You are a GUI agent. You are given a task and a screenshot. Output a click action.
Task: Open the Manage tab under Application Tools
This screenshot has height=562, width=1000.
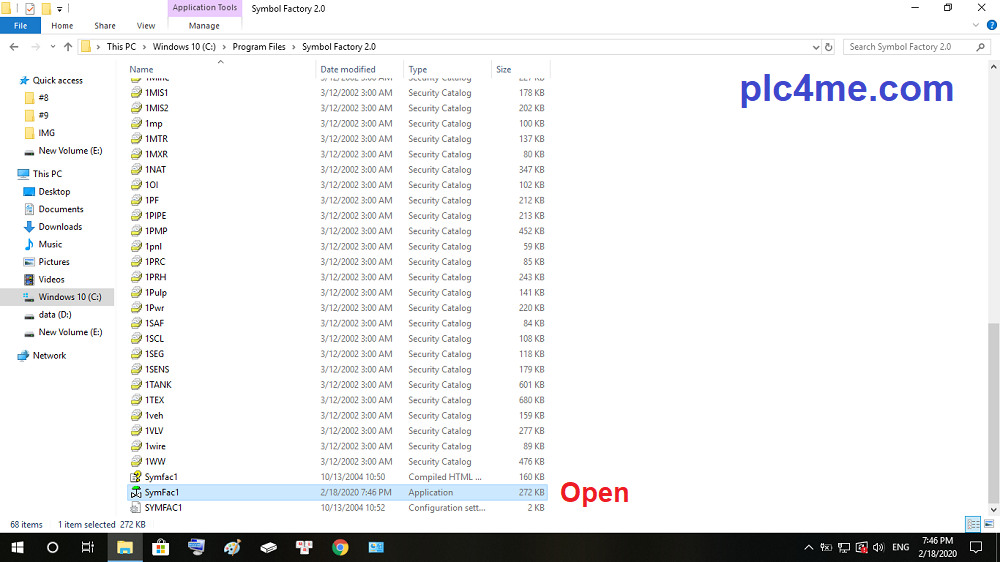tap(204, 26)
